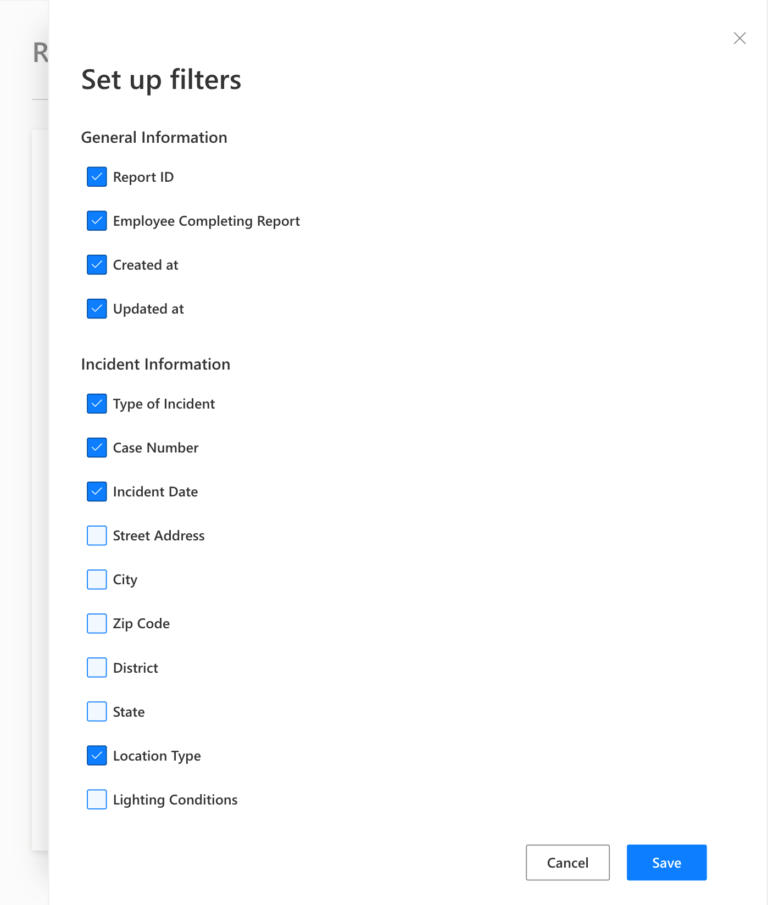
Task: Disable the Type of Incident filter
Action: click(96, 403)
